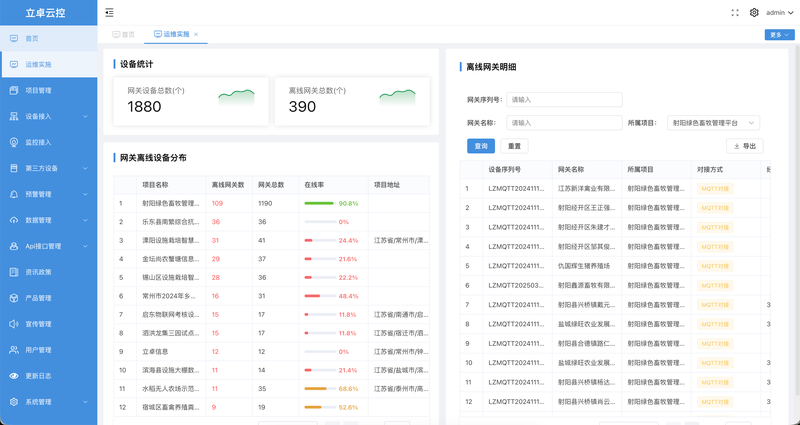Image resolution: width=800 pixels, height=425 pixels.
Task: Click the 90.8% online rate progress bar
Action: (x=319, y=204)
